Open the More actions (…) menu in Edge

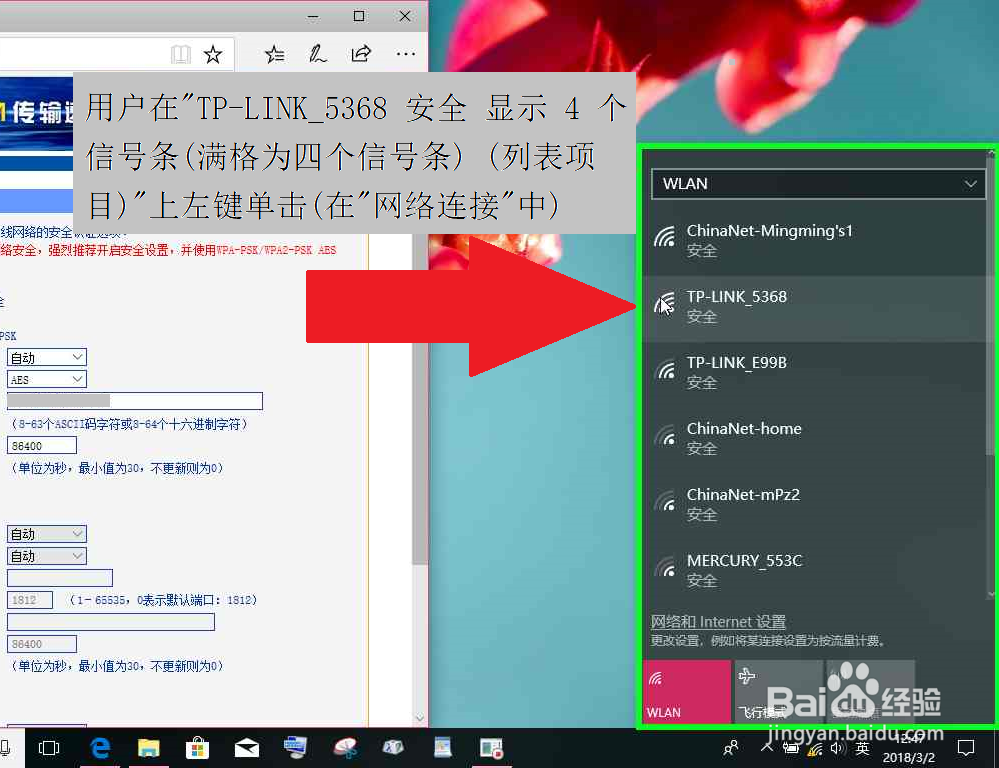click(404, 55)
